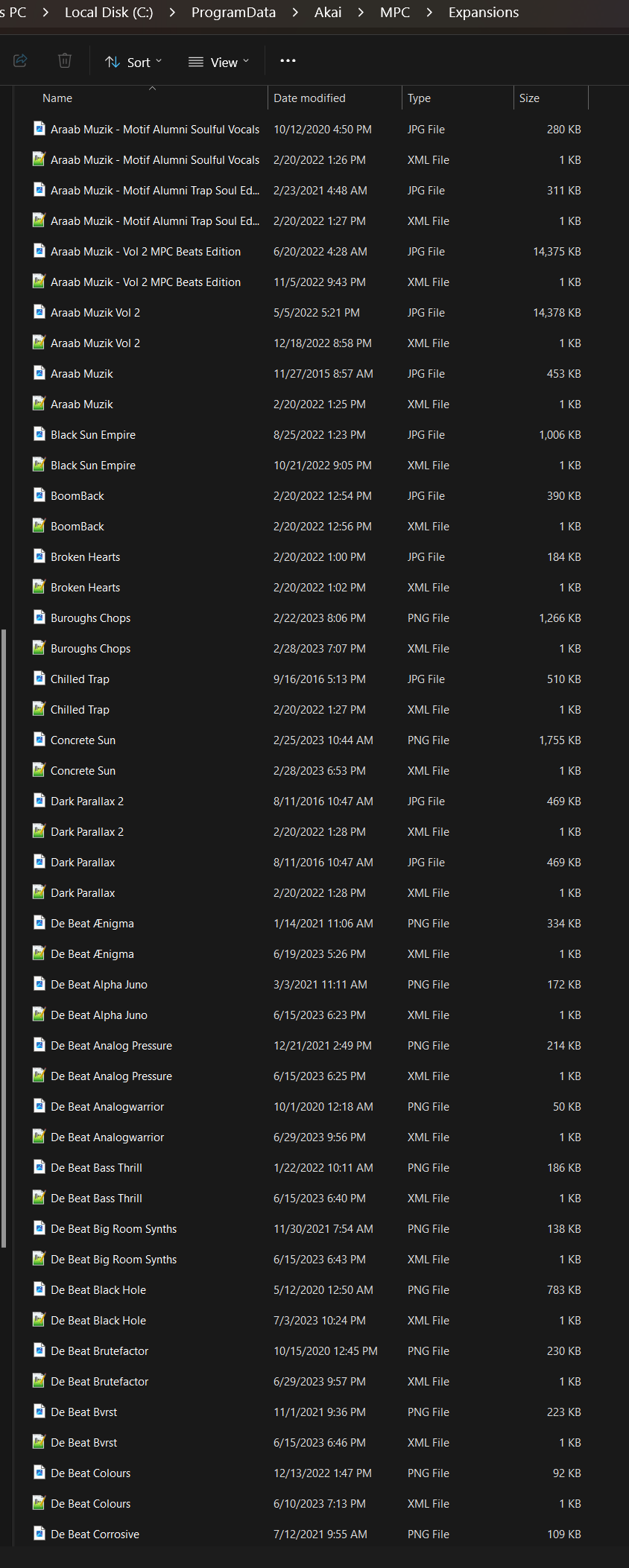Select the De Beat Corrosive PNG file icon
This screenshot has height=1568, width=629.
pos(39,1534)
